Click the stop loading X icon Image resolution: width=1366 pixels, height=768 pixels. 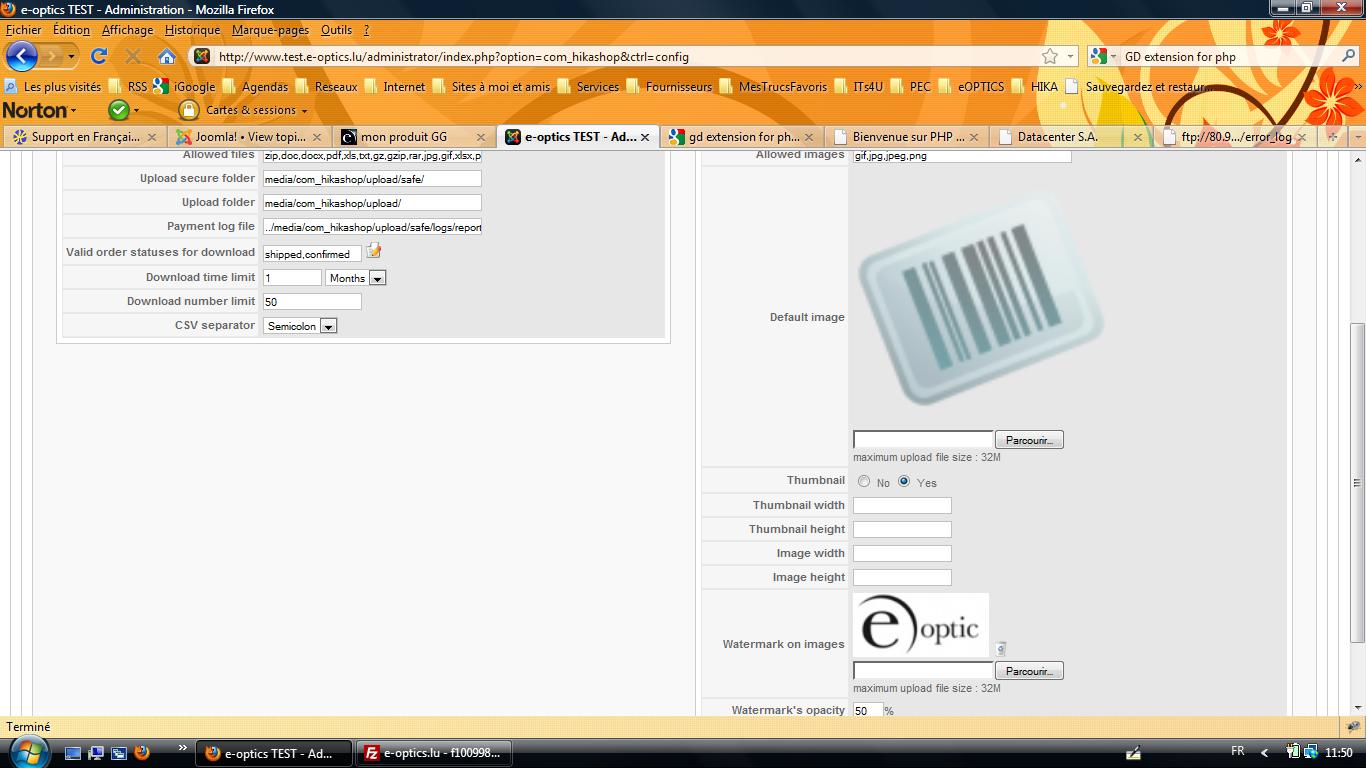(x=132, y=56)
